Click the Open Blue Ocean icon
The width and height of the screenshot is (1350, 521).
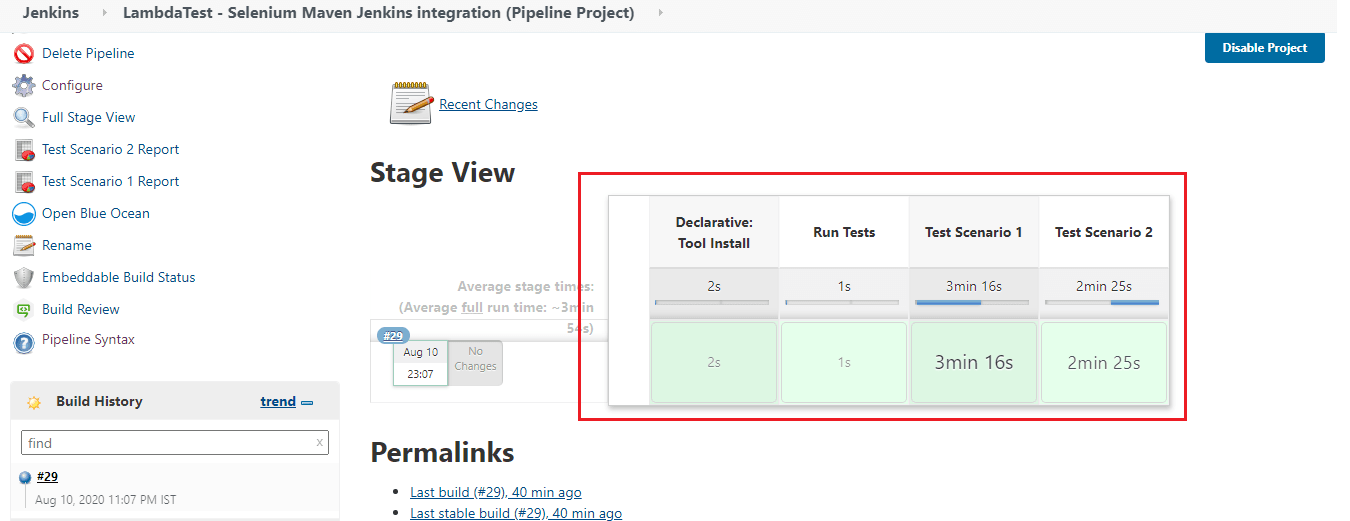(24, 214)
